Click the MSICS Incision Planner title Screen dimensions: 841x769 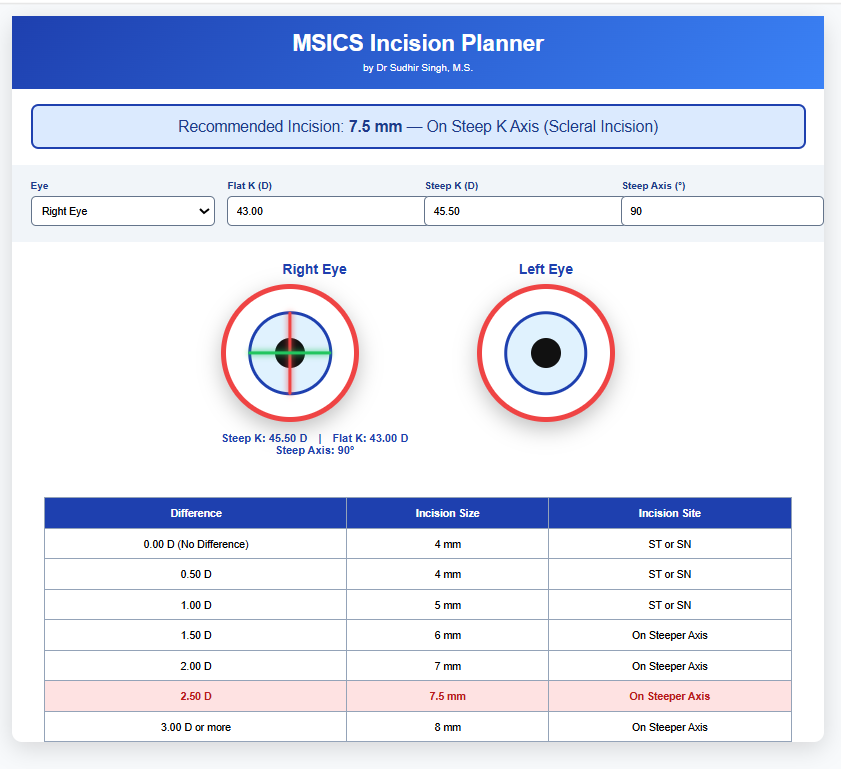pyautogui.click(x=418, y=43)
